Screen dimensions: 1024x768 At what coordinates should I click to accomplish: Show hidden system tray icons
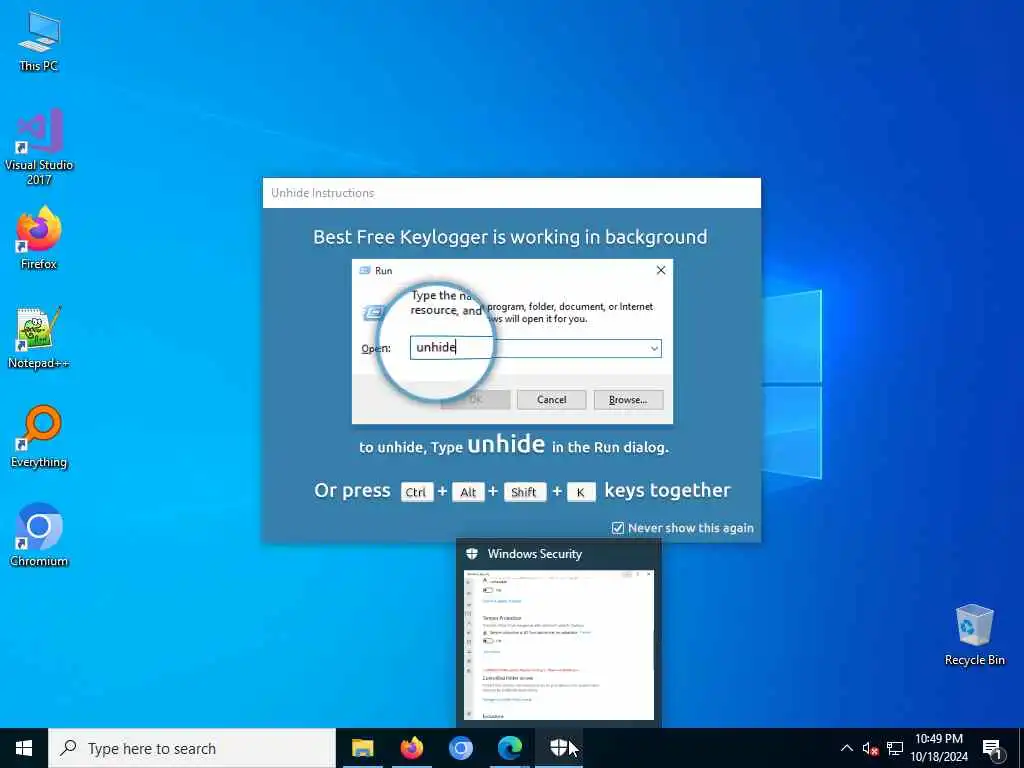[846, 748]
